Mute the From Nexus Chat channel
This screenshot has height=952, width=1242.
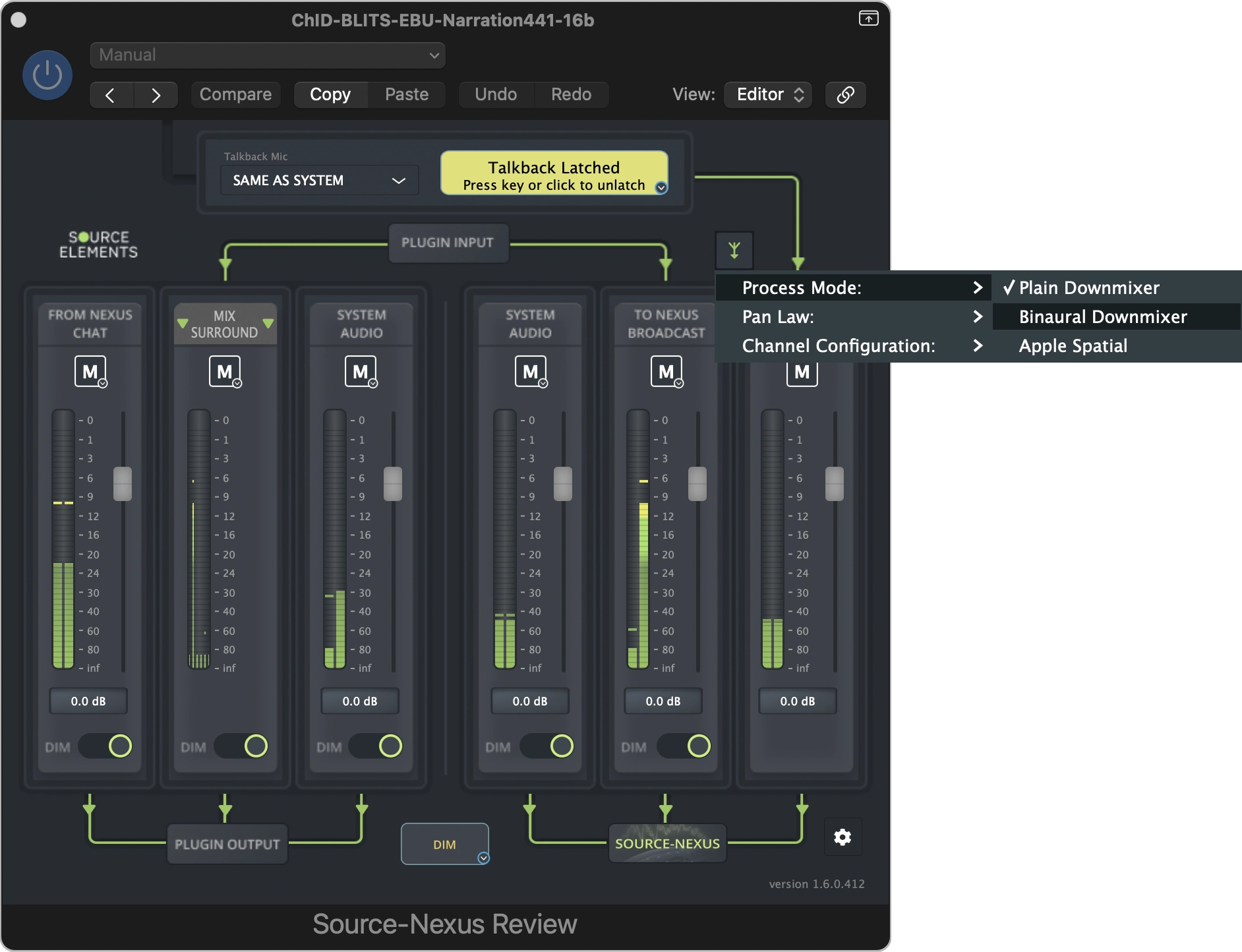point(90,372)
